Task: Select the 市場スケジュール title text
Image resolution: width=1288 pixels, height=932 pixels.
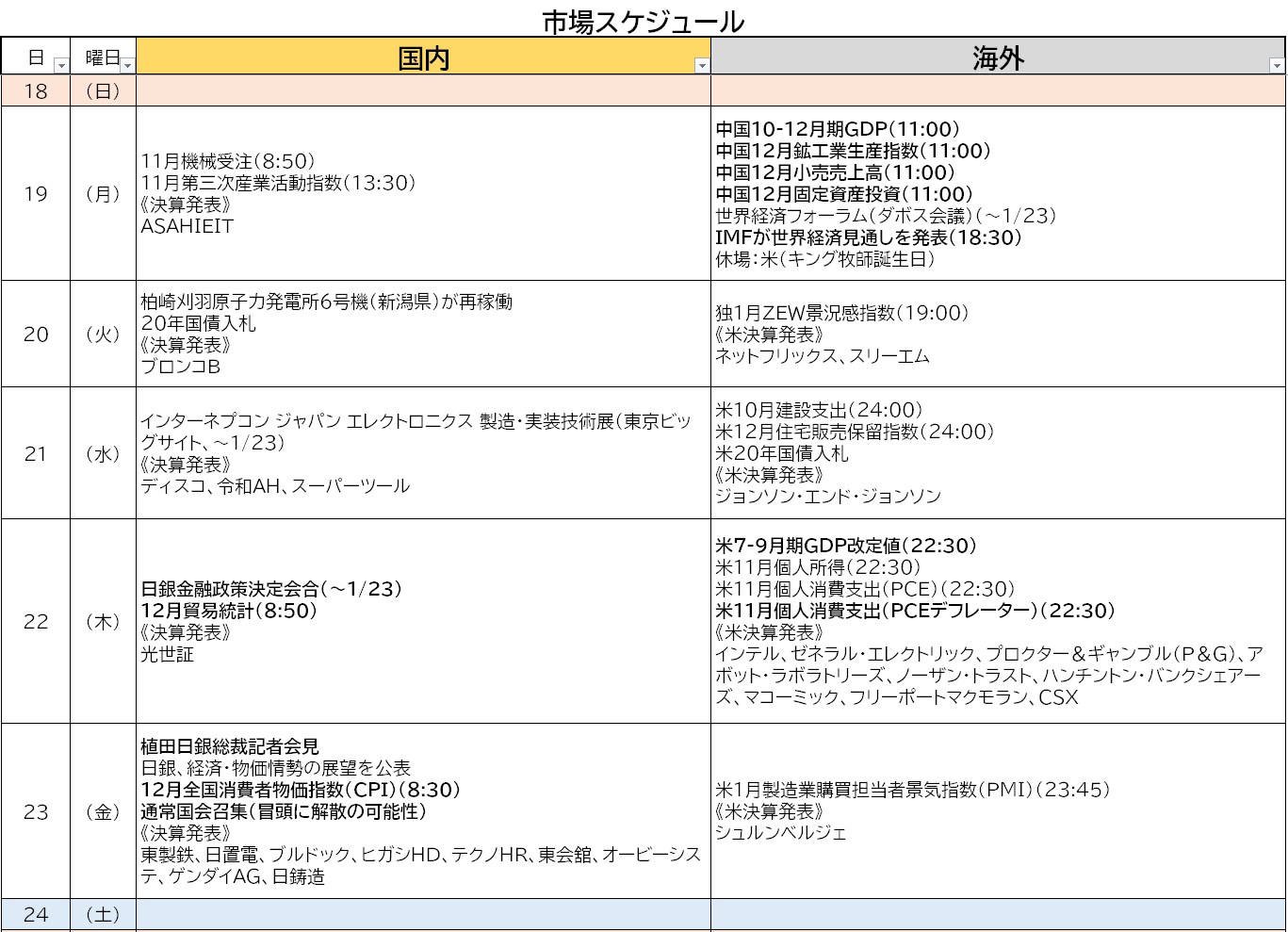Action: coord(644,21)
